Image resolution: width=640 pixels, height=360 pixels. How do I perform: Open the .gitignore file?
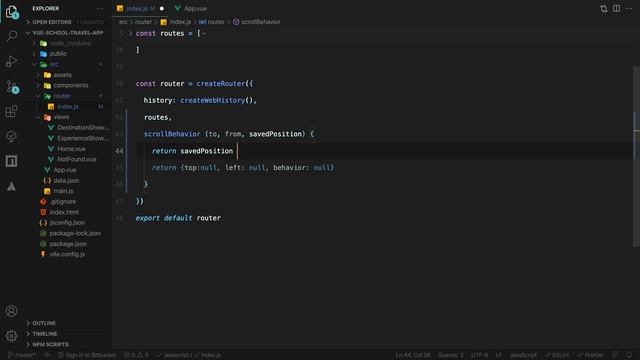pos(63,202)
